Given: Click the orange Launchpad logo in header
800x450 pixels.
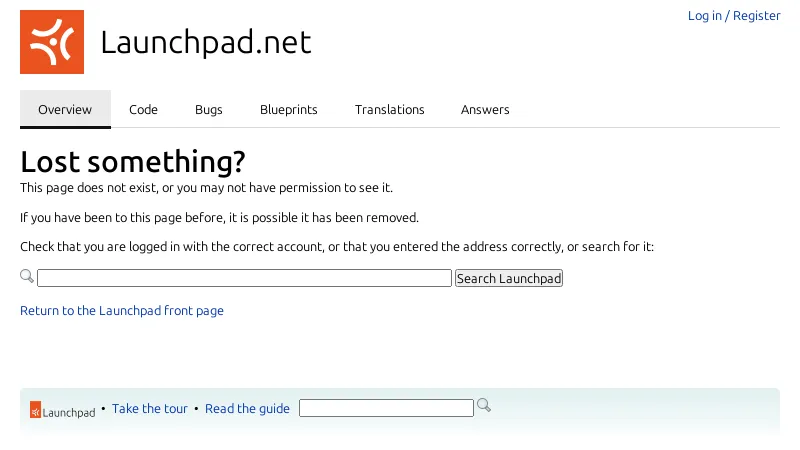Looking at the screenshot, I should click(52, 42).
